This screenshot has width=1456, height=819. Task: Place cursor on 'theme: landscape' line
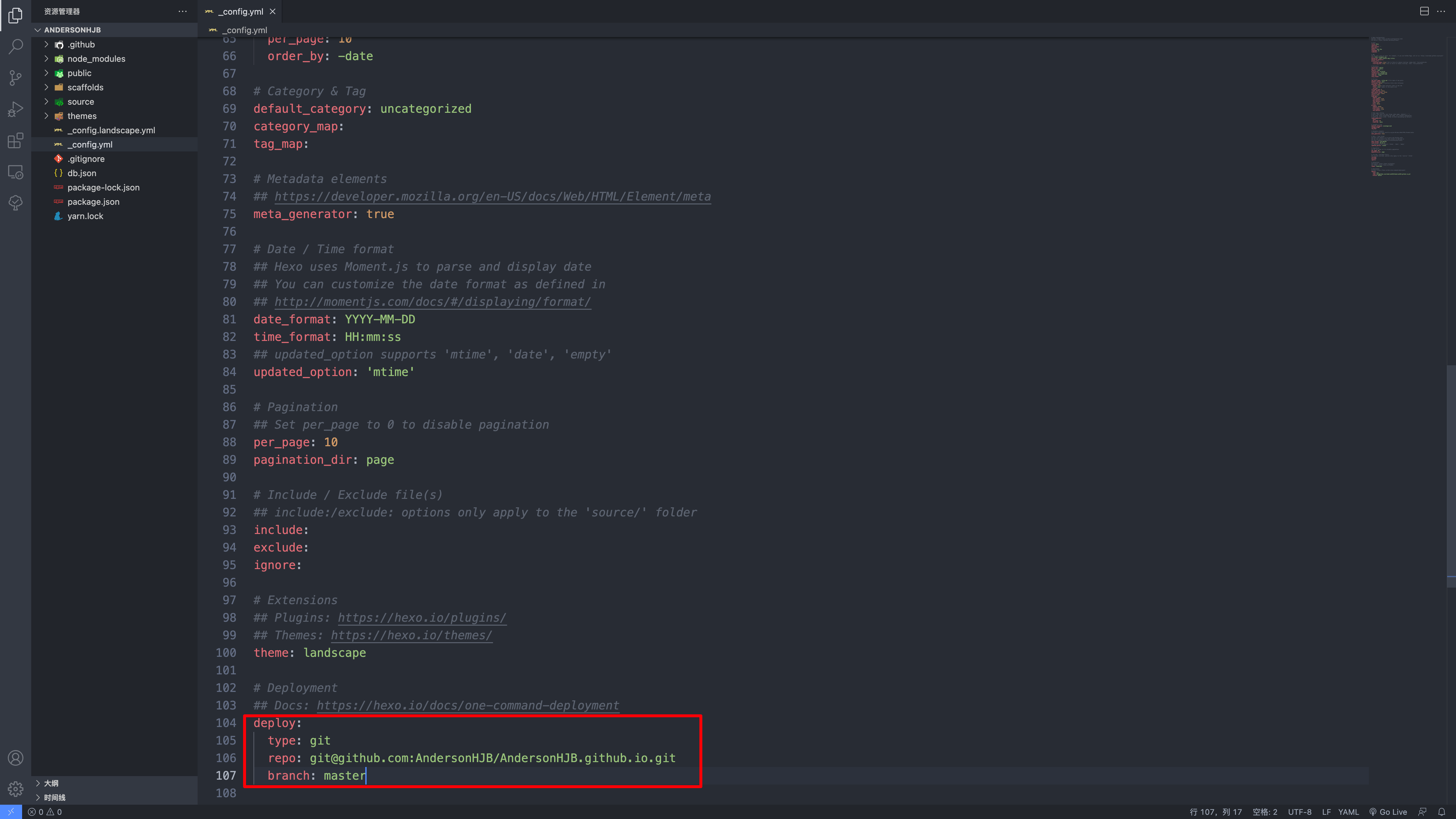(310, 653)
